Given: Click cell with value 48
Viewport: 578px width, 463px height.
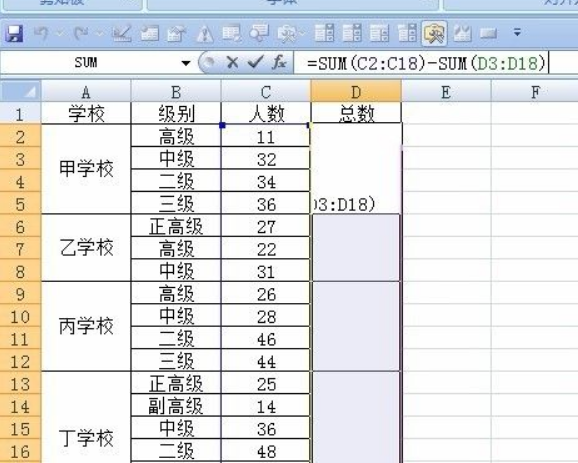Looking at the screenshot, I should pyautogui.click(x=266, y=451).
